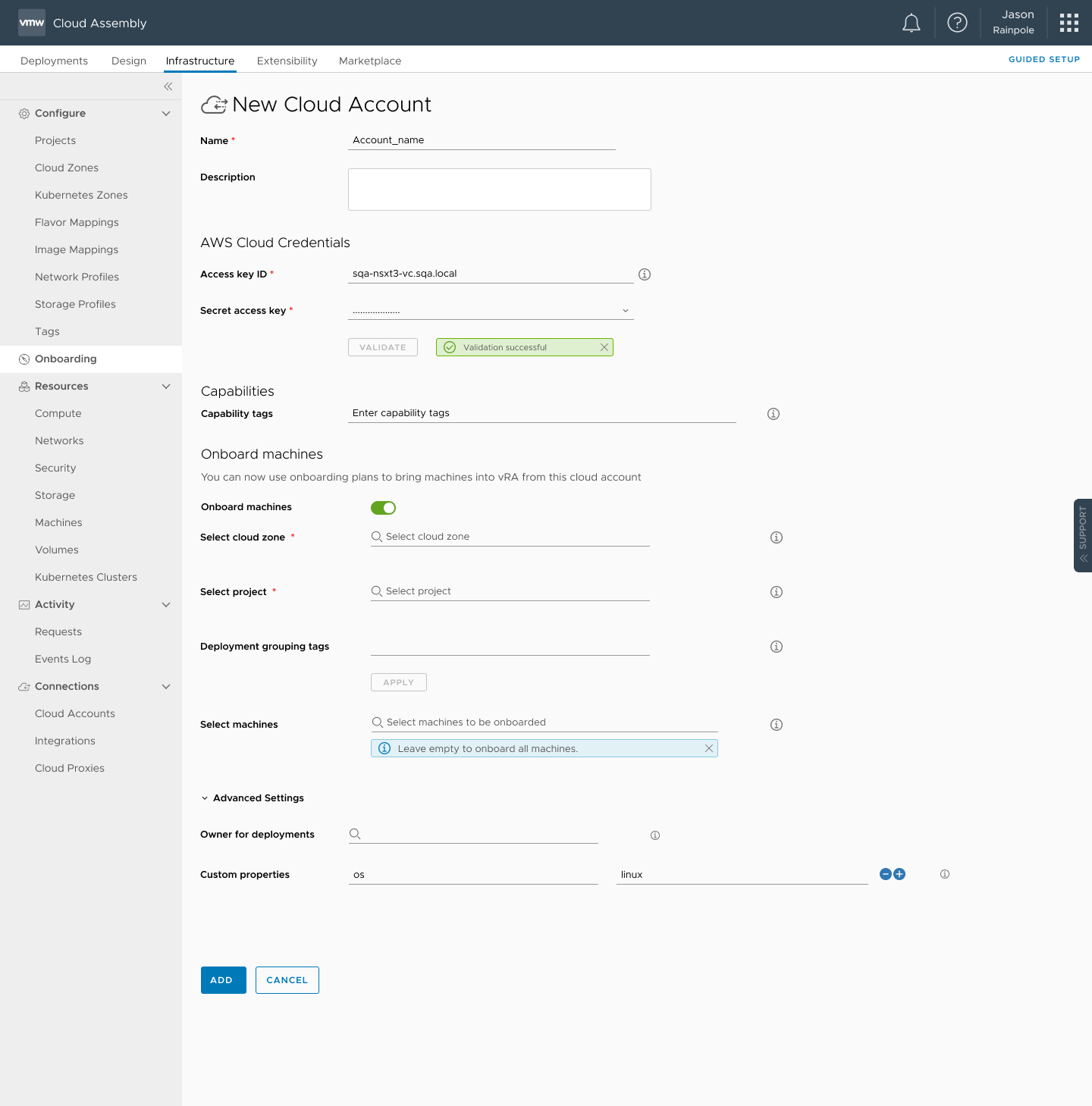Remove the custom property row
Screen dimensions: 1092x1106
click(886, 874)
